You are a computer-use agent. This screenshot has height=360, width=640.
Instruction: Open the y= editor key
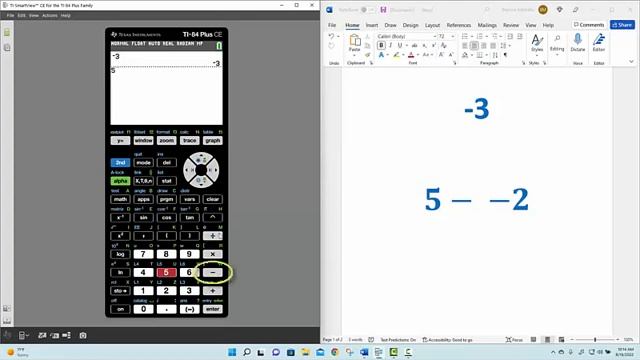(x=120, y=140)
